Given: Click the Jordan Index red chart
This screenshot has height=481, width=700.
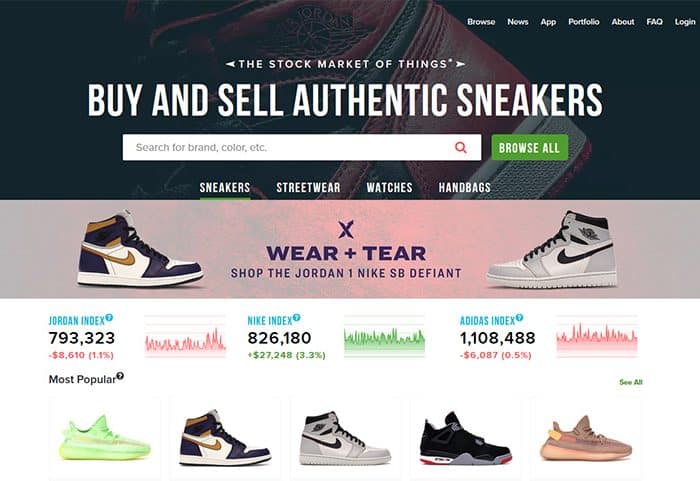Looking at the screenshot, I should click(185, 336).
